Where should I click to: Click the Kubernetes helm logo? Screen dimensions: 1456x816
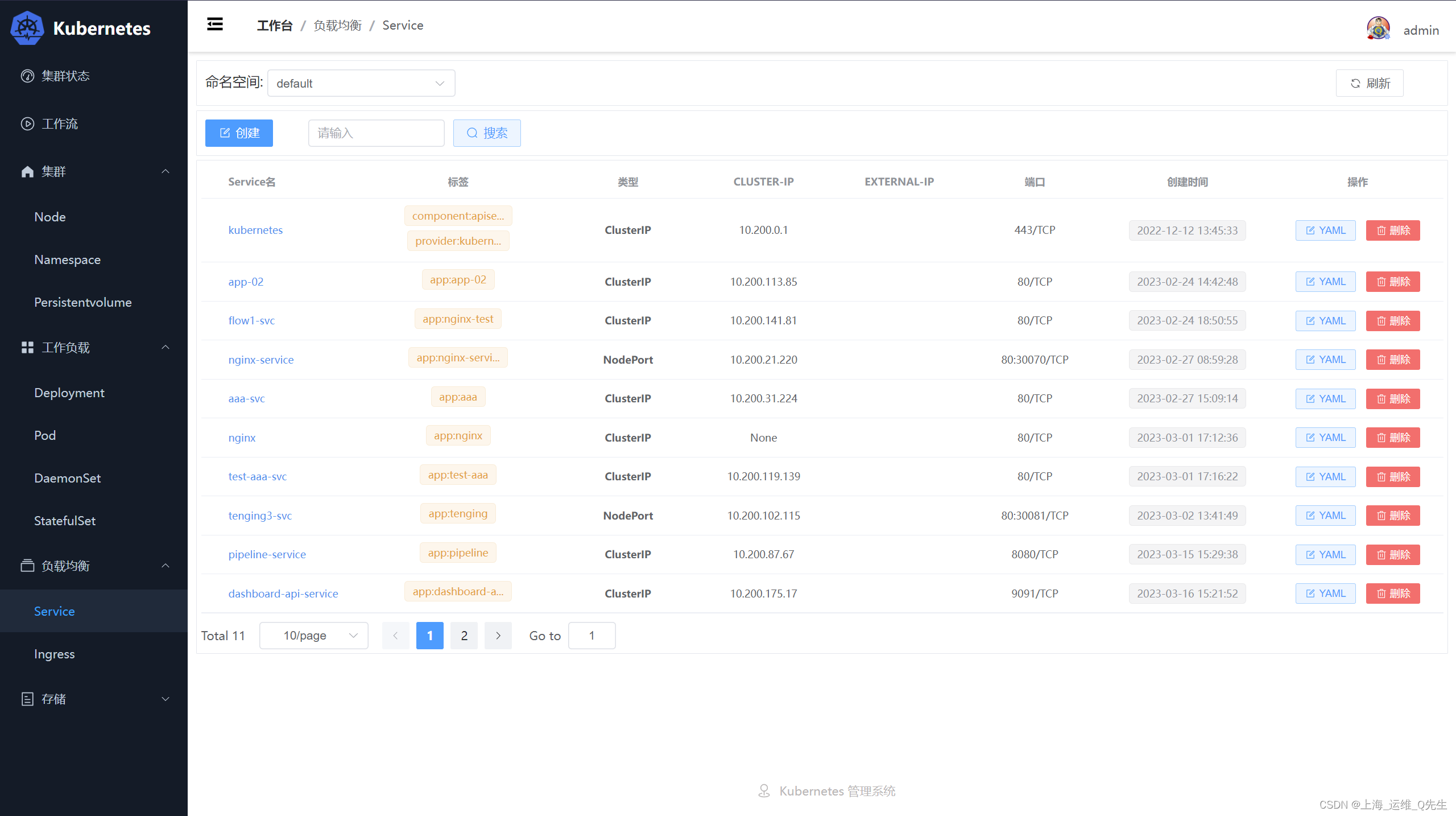point(27,28)
